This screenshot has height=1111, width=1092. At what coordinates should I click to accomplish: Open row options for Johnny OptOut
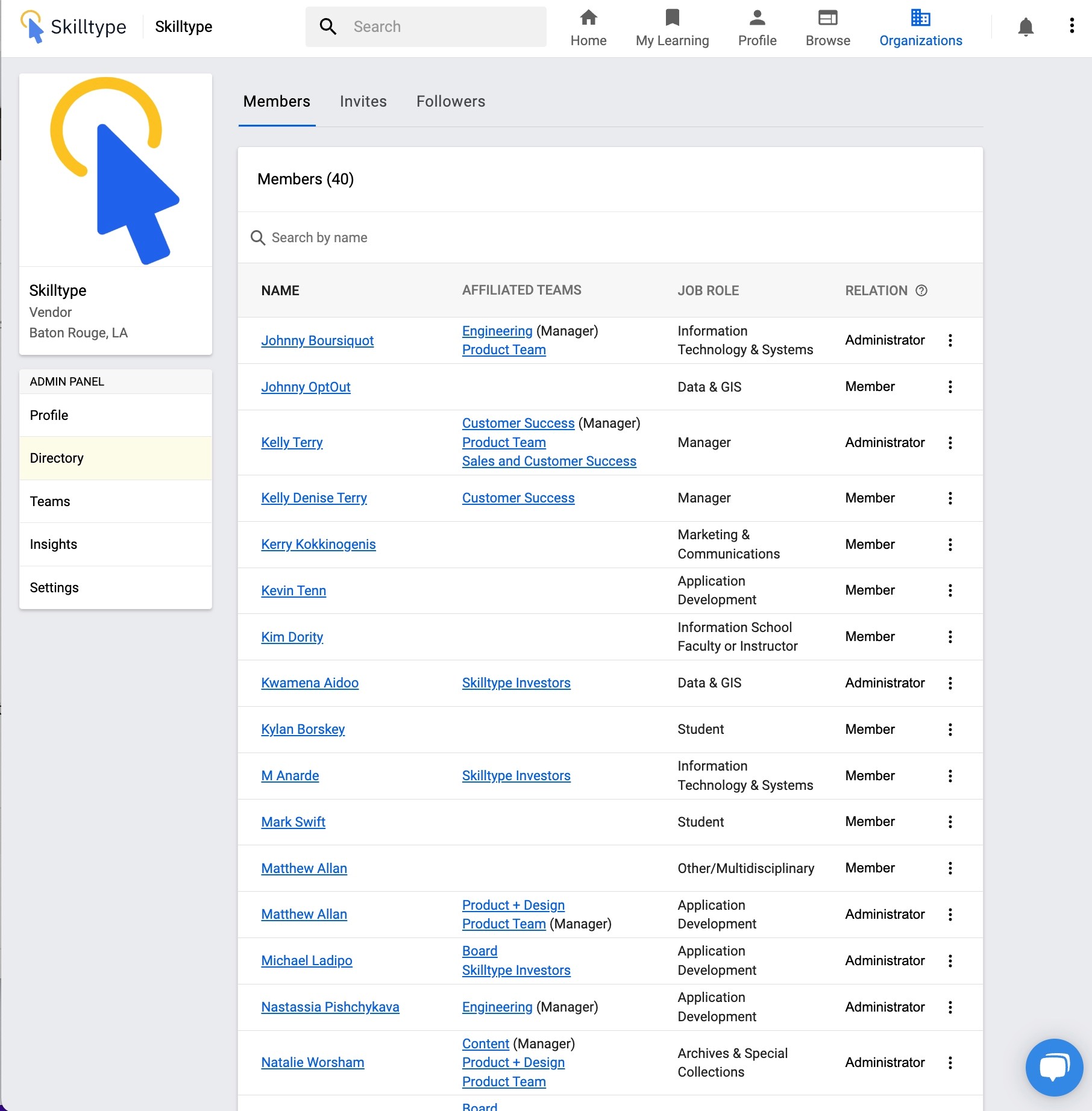[950, 387]
